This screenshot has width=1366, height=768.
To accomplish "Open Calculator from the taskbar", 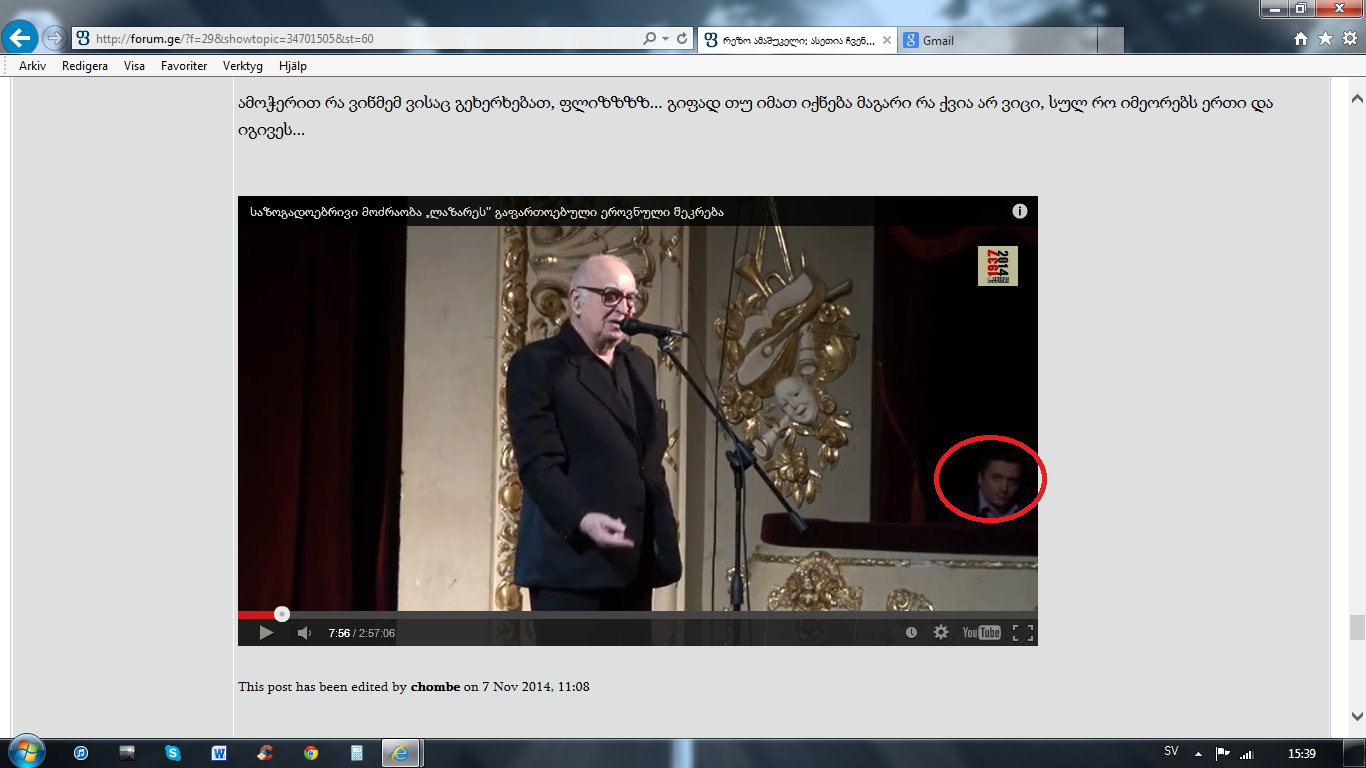I will pyautogui.click(x=357, y=753).
